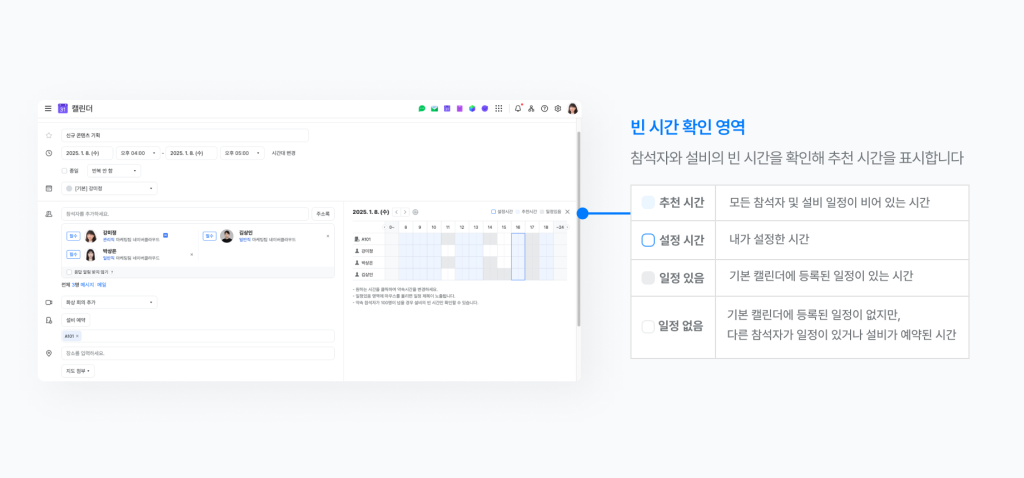
Task: Click the event title field 신규 콘텐츠 기획
Action: [x=185, y=136]
